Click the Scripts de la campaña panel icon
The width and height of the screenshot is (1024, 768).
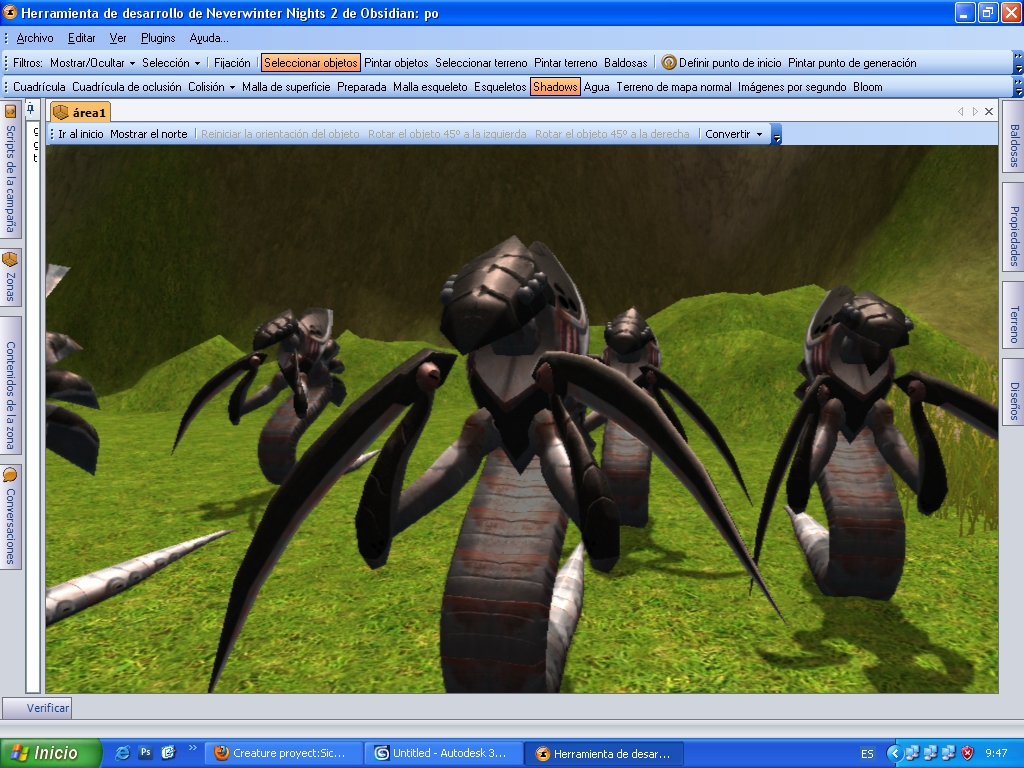click(x=10, y=112)
